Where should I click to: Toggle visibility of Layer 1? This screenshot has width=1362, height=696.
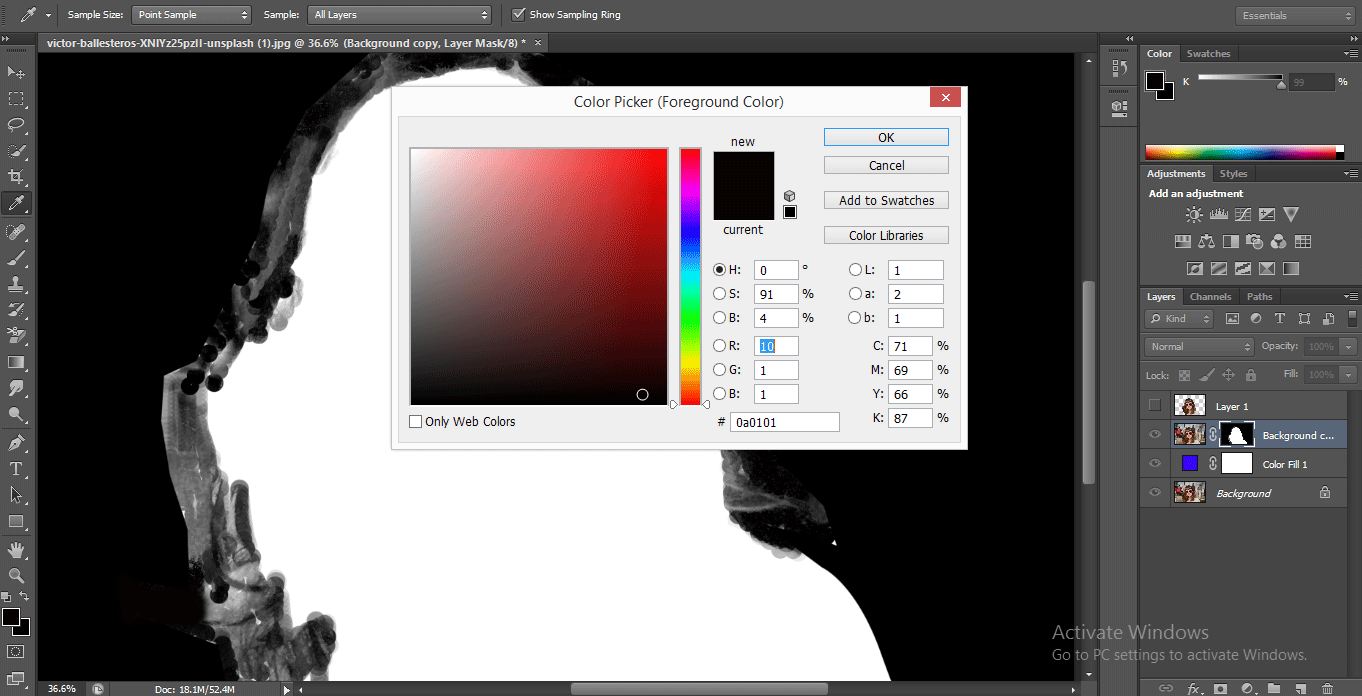pyautogui.click(x=1155, y=406)
